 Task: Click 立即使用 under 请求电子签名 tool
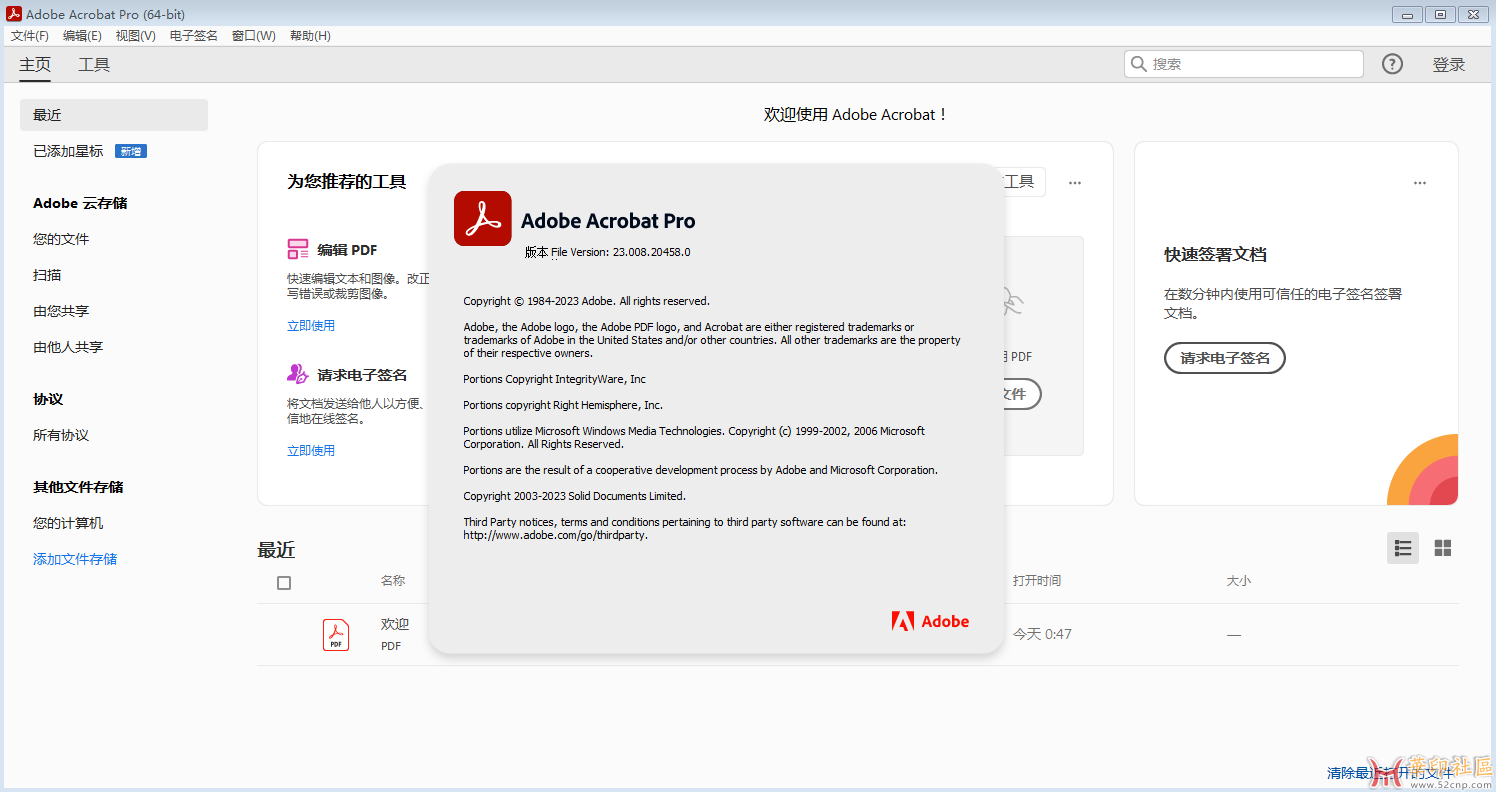point(311,451)
